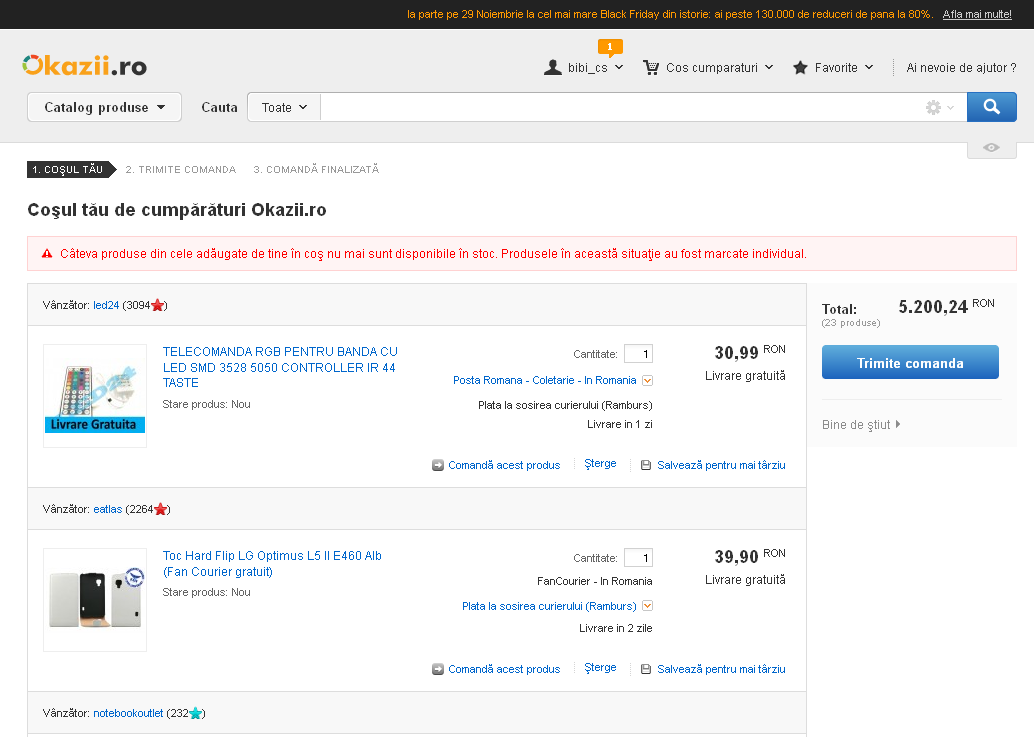Open search settings gear icon
The image size is (1034, 737).
933,107
